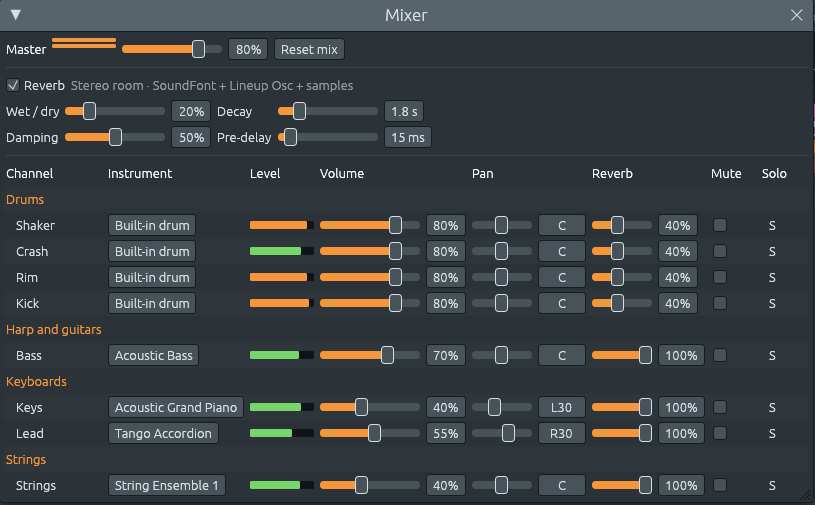Collapse the Mixer panel with the triangle icon
815x505 pixels.
16,15
